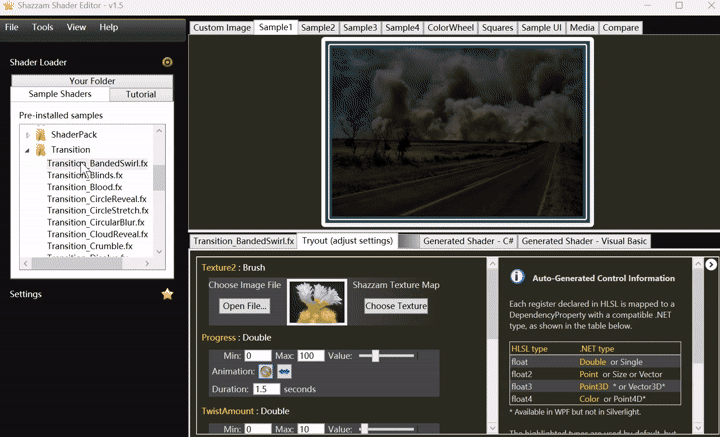Click down arrow of shader list scrollbar
Image resolution: width=720 pixels, height=437 pixels.
159,252
